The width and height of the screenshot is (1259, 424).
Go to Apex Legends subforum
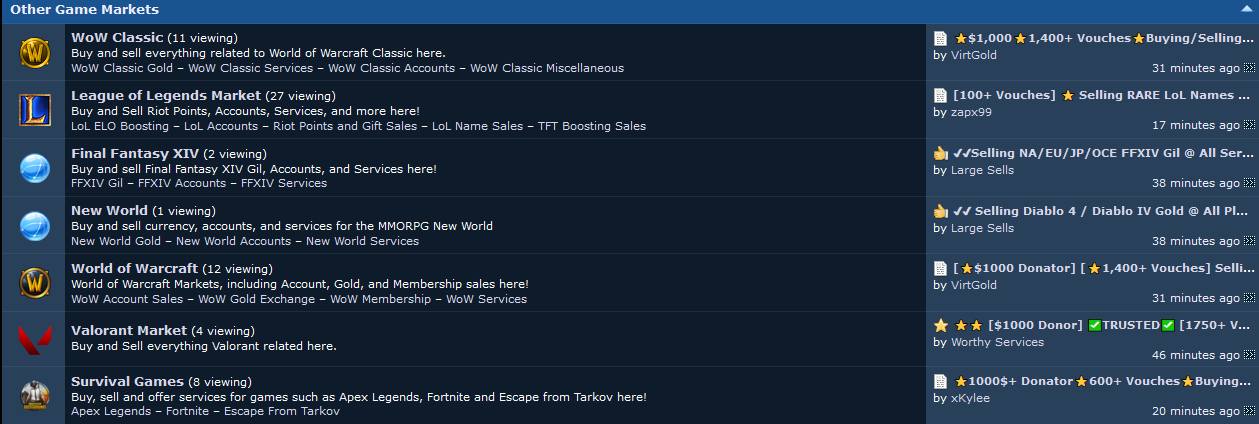(113, 411)
